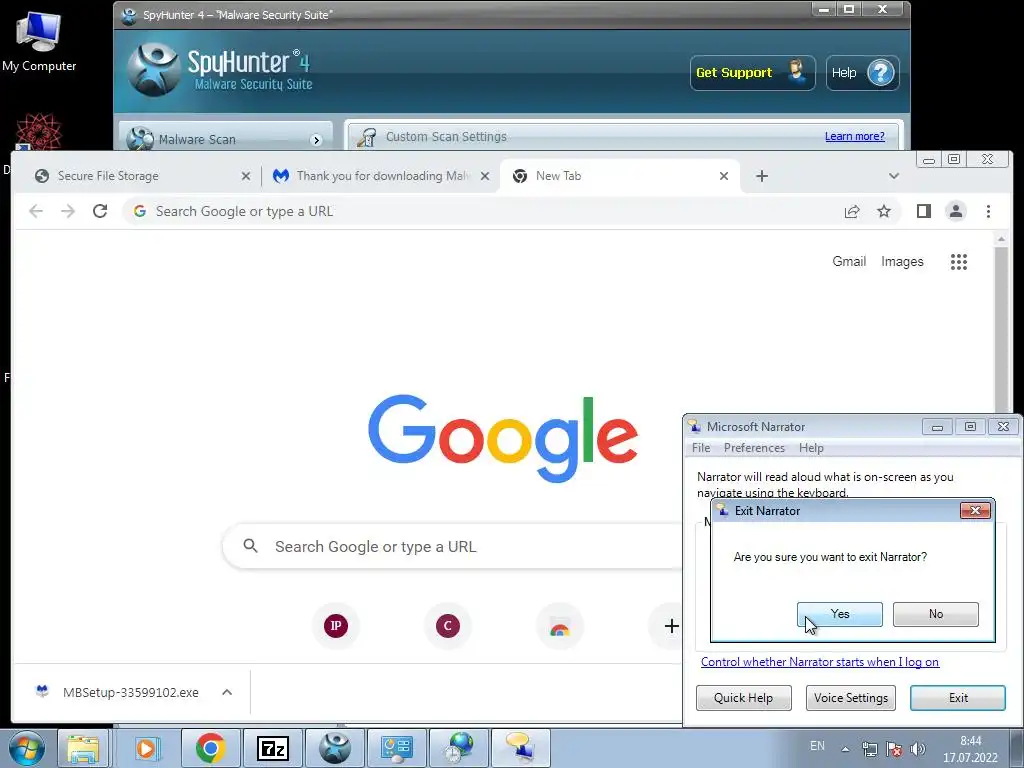Open SpyHunter Help button
Image resolution: width=1024 pixels, height=768 pixels.
tap(863, 72)
